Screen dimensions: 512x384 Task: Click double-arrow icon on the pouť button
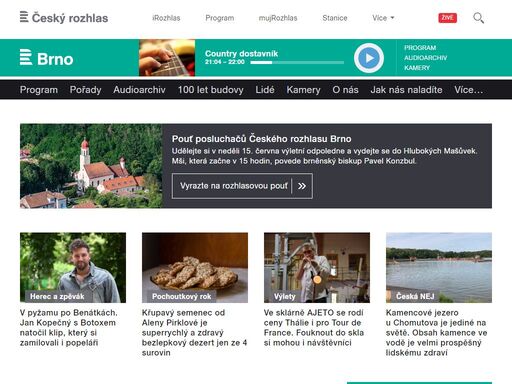coord(302,186)
